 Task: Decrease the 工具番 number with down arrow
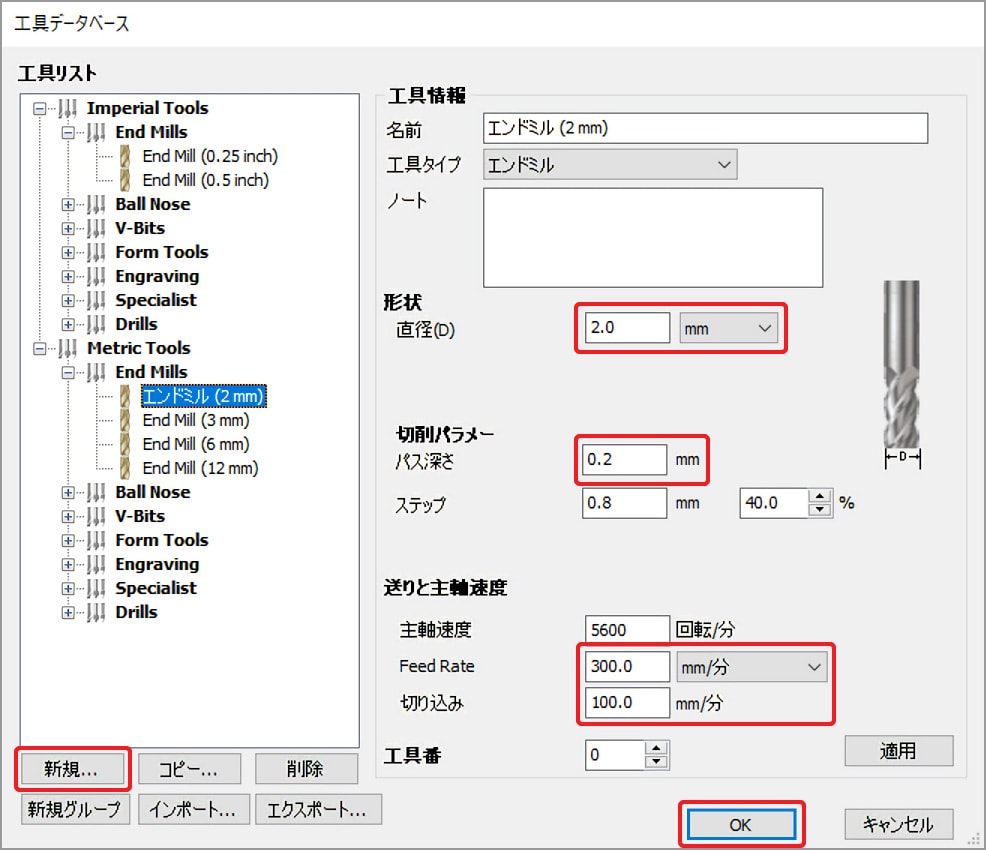coord(656,762)
